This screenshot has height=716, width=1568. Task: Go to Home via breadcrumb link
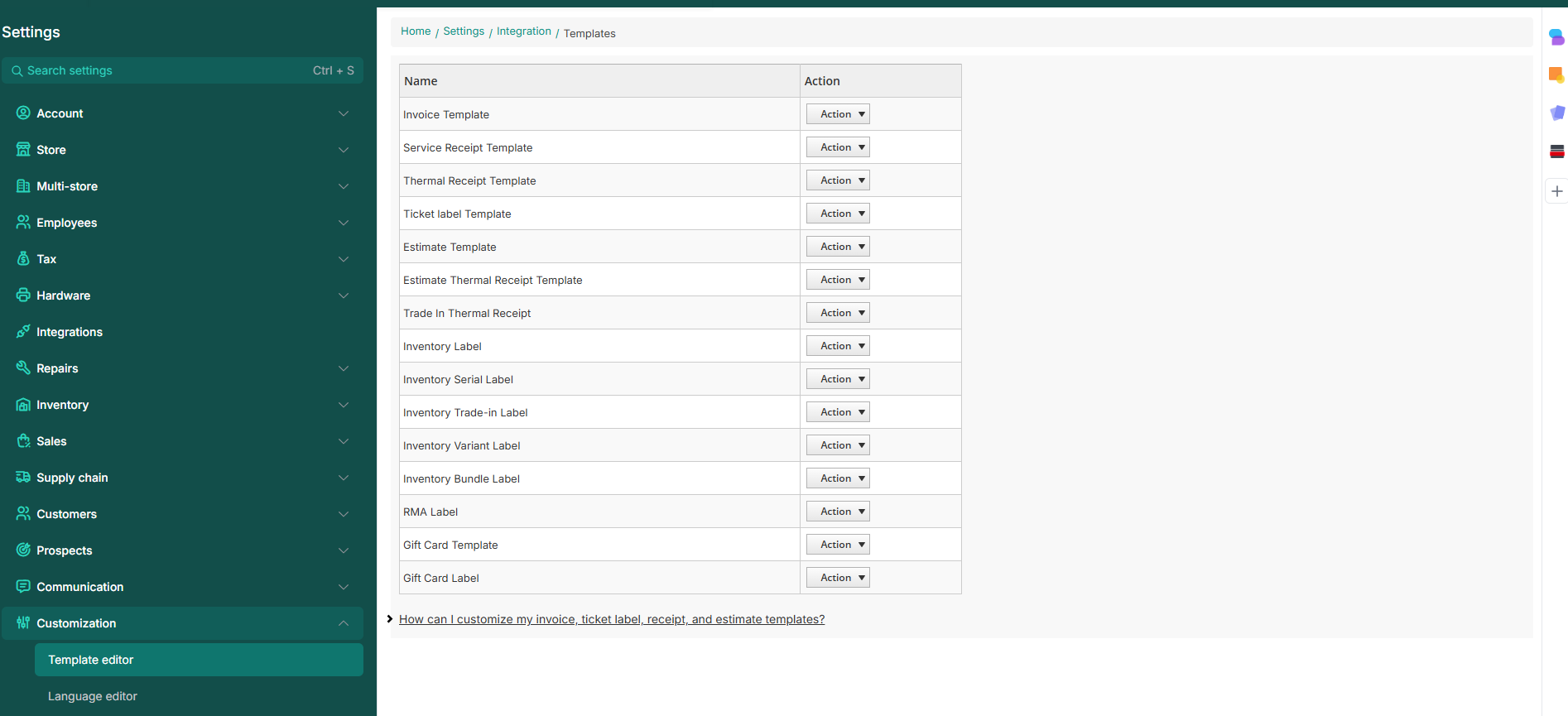point(416,31)
